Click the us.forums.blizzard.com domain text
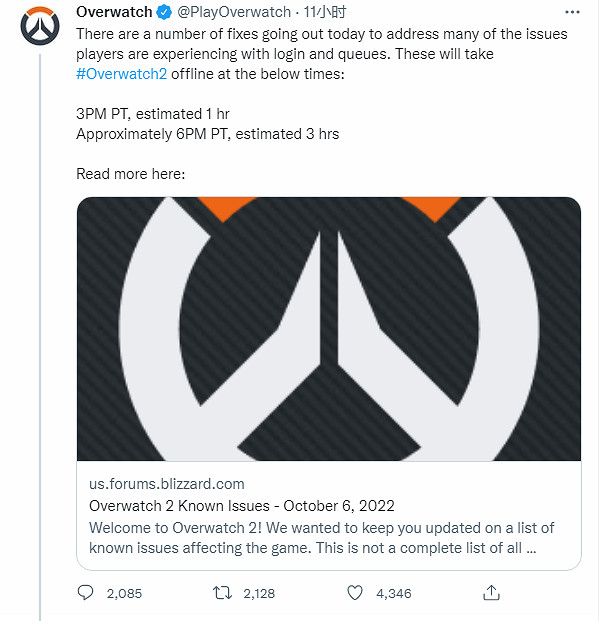The image size is (600, 621). pyautogui.click(x=167, y=484)
